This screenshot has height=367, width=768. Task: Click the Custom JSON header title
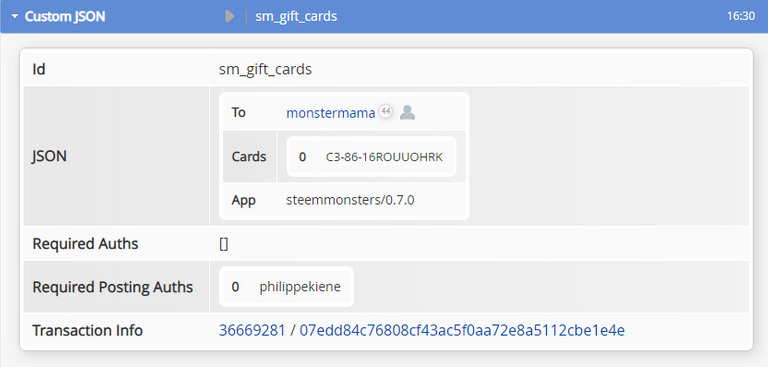coord(65,17)
